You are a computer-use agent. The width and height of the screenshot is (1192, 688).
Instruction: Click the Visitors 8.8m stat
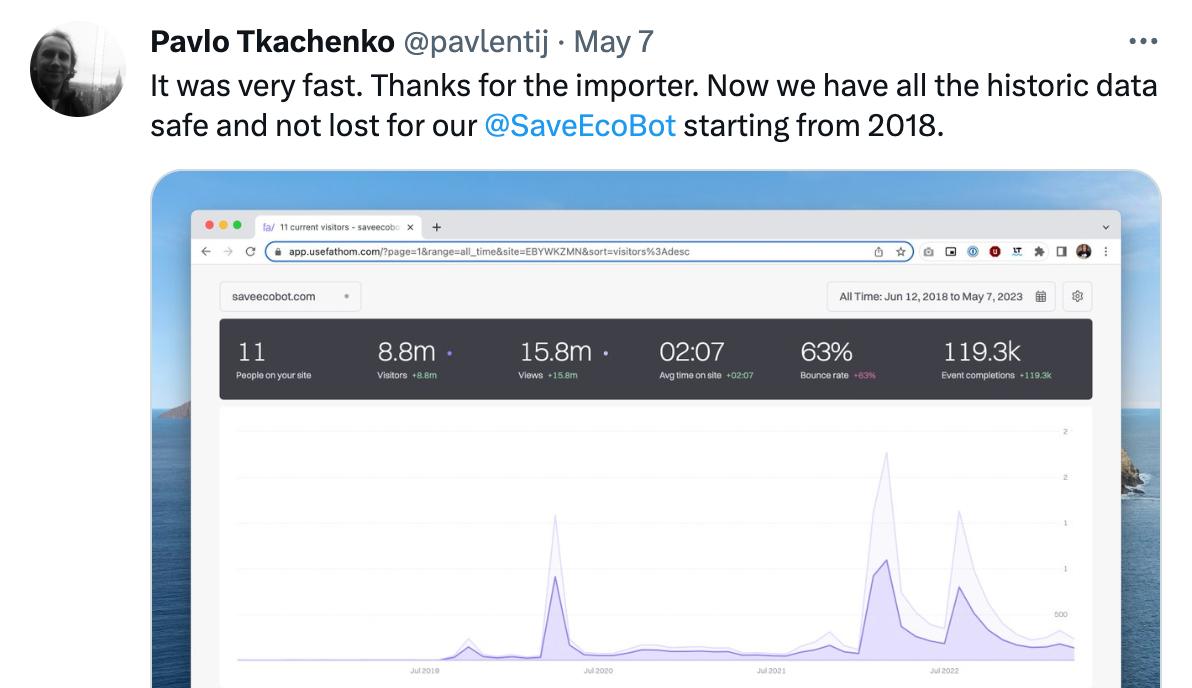pos(407,360)
